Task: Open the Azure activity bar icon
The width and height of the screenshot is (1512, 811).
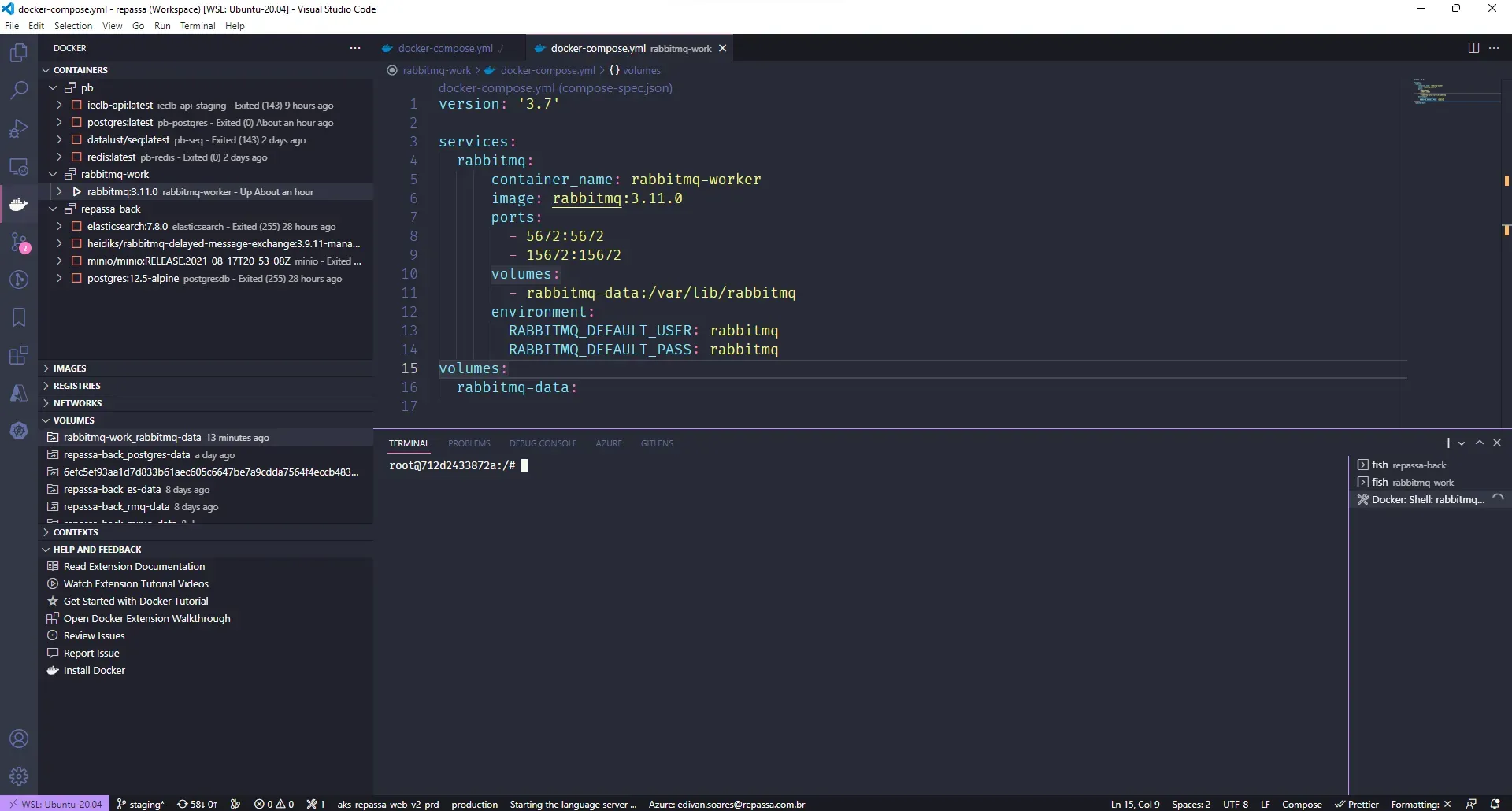Action: point(19,393)
